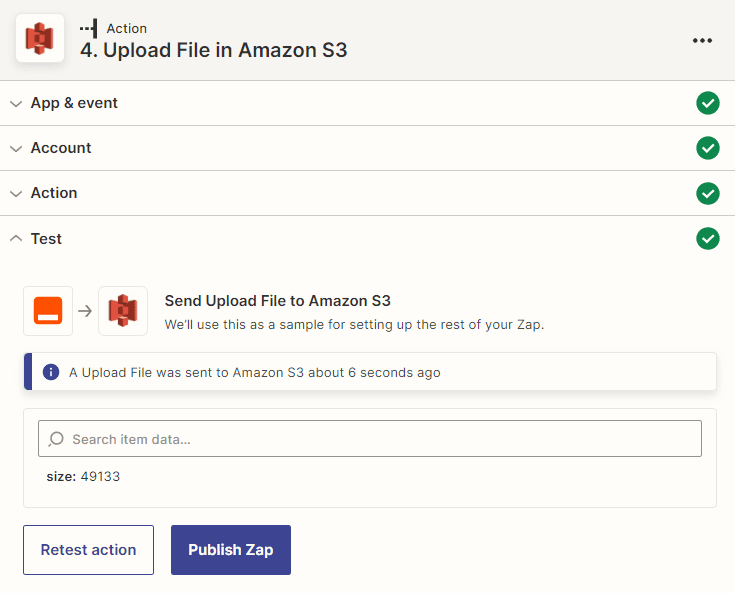Click the Publish Zap button

[231, 550]
